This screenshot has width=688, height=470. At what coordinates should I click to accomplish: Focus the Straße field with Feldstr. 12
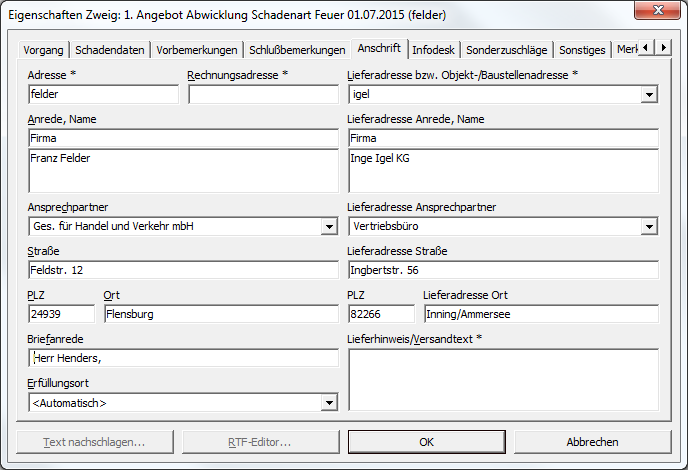pyautogui.click(x=184, y=271)
